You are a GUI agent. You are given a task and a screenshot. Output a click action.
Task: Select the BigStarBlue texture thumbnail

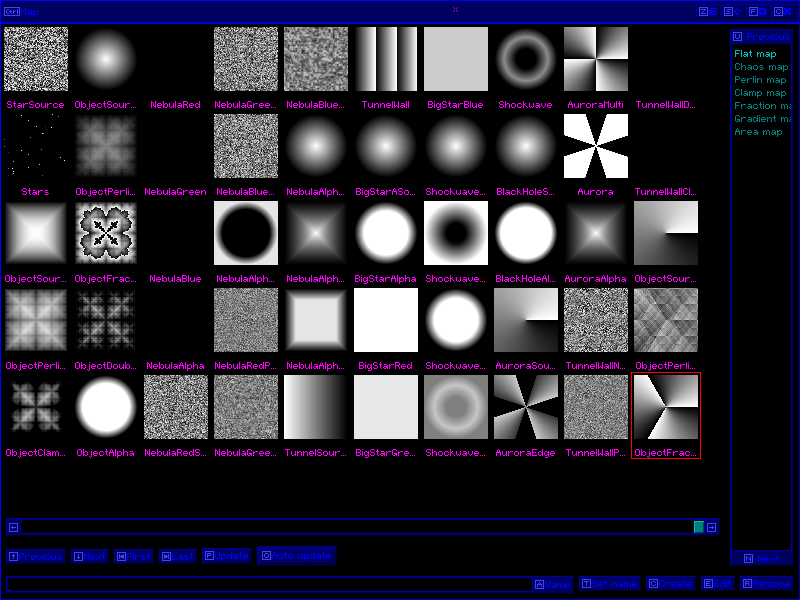click(x=456, y=60)
